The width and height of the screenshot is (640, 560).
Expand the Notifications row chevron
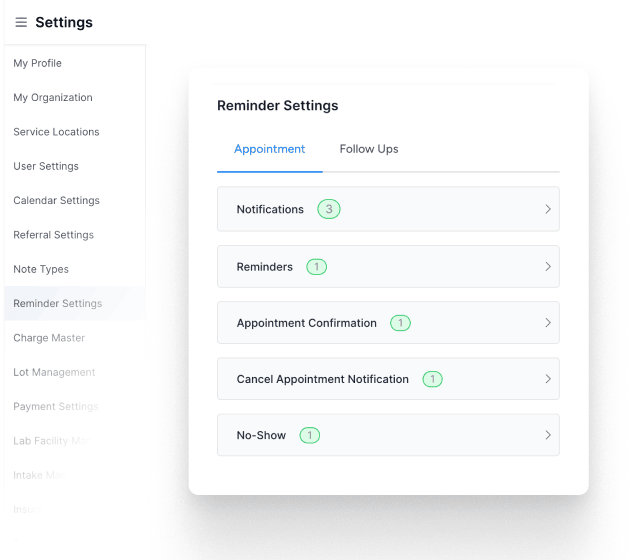point(548,209)
